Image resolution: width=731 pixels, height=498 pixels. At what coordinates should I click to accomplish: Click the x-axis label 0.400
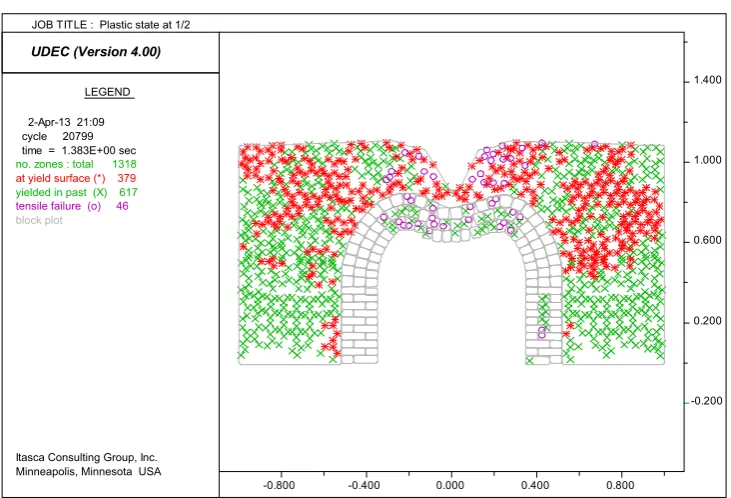(535, 485)
